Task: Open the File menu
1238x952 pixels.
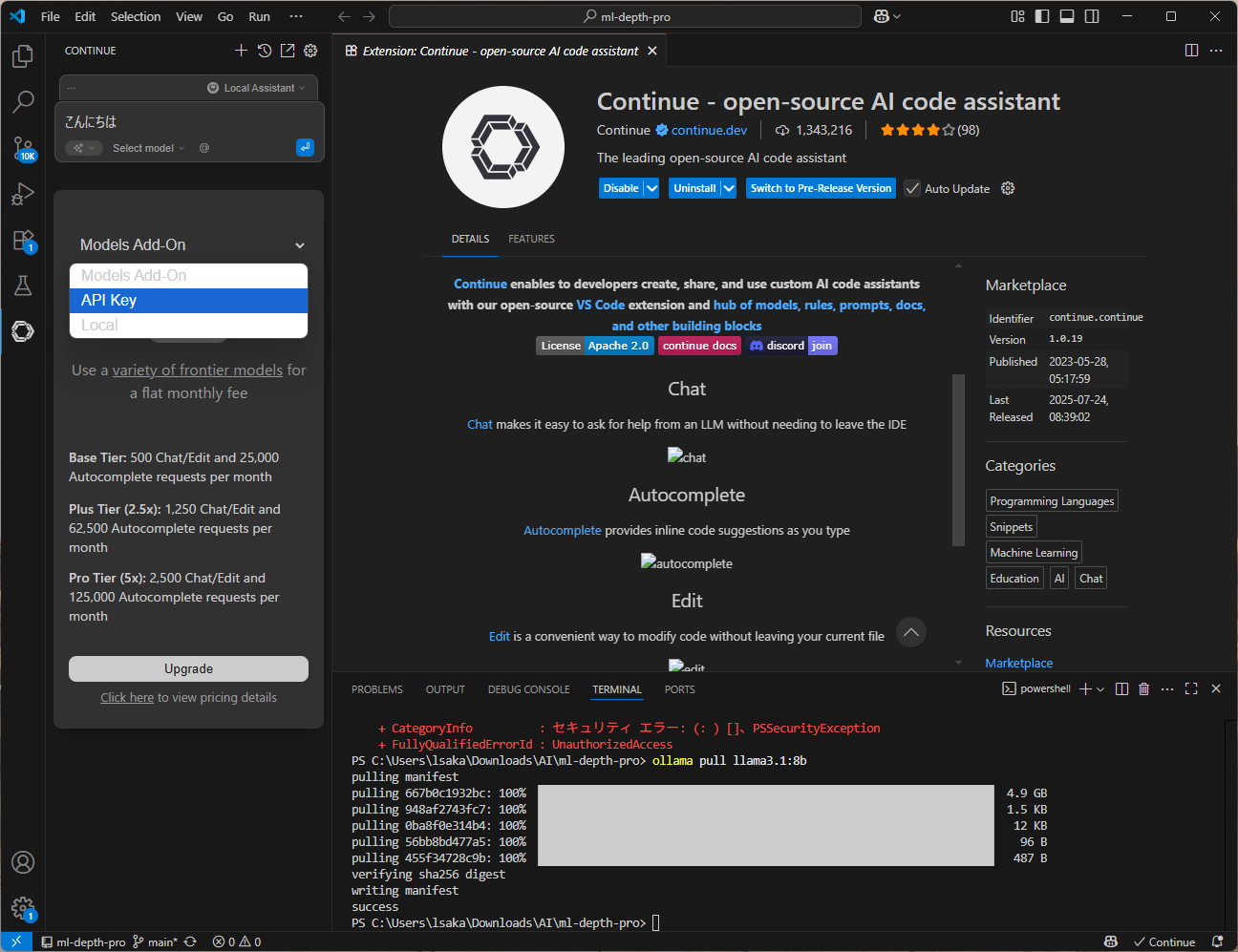Action: (51, 16)
